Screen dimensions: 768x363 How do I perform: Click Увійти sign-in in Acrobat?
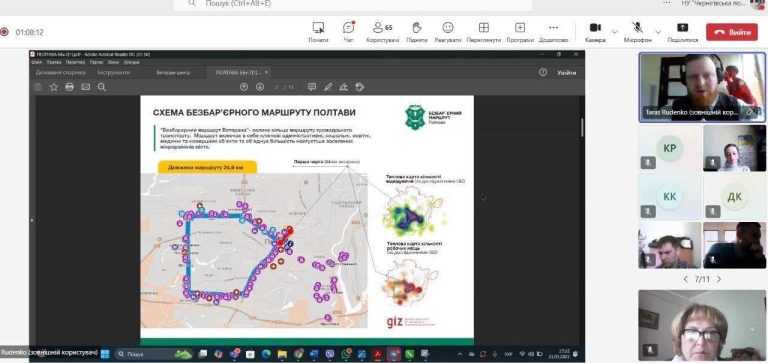click(566, 73)
